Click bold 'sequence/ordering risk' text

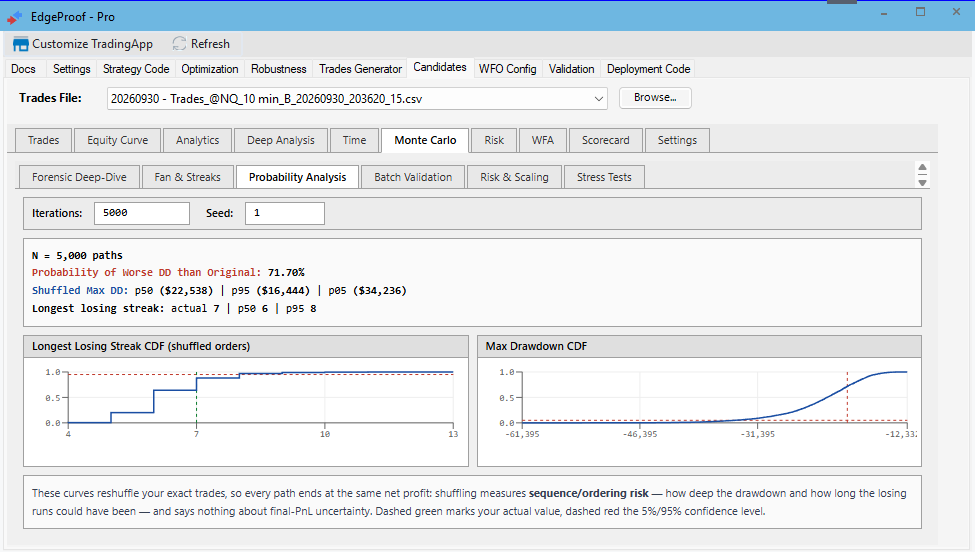point(589,494)
